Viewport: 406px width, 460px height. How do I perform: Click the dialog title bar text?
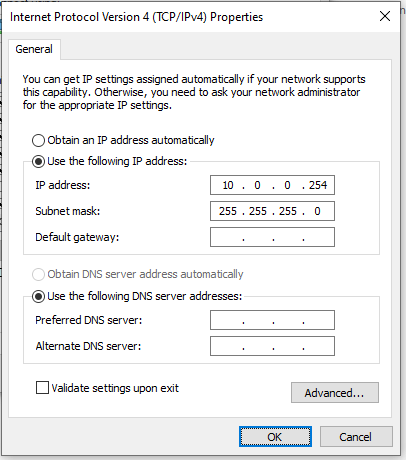(137, 17)
